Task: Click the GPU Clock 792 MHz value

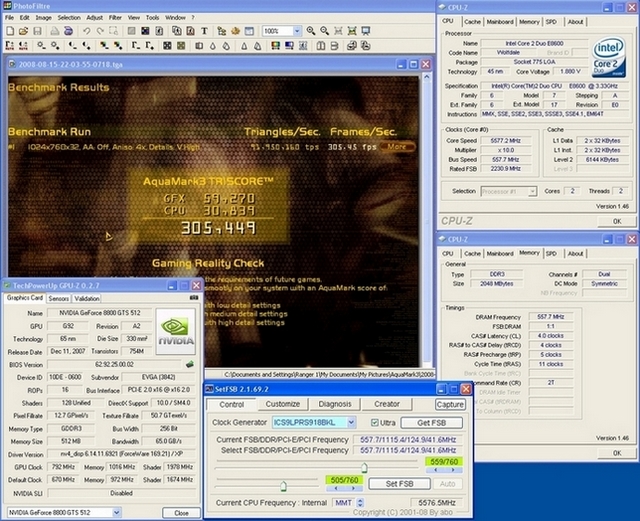Action: [x=63, y=467]
